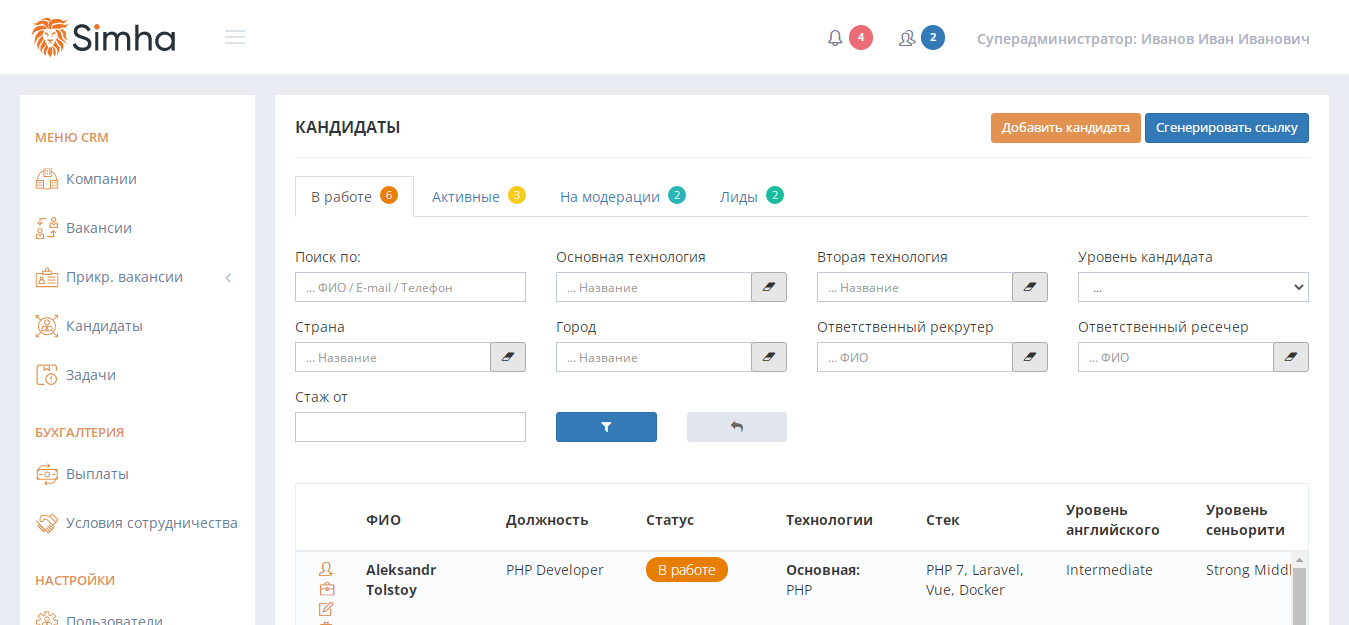Click the Сгенерировать ссылку button
The image size is (1349, 625).
tap(1226, 128)
